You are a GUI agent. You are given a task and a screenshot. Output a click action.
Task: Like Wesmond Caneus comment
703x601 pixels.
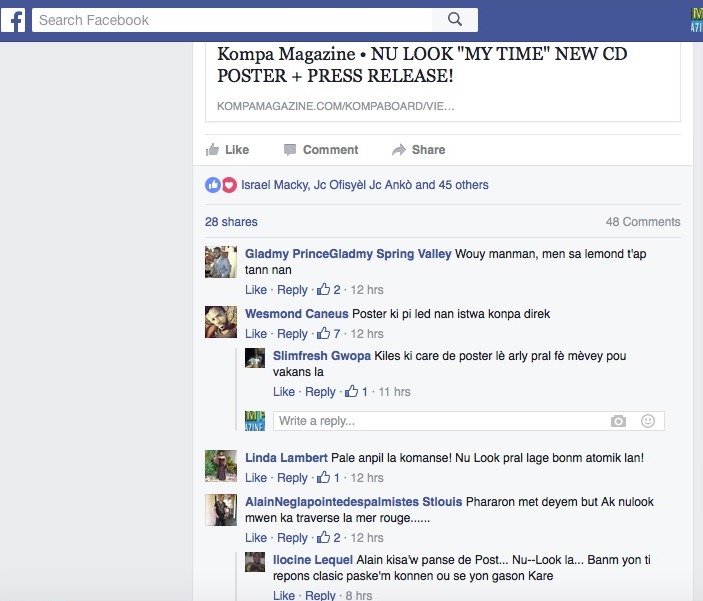[x=256, y=334]
